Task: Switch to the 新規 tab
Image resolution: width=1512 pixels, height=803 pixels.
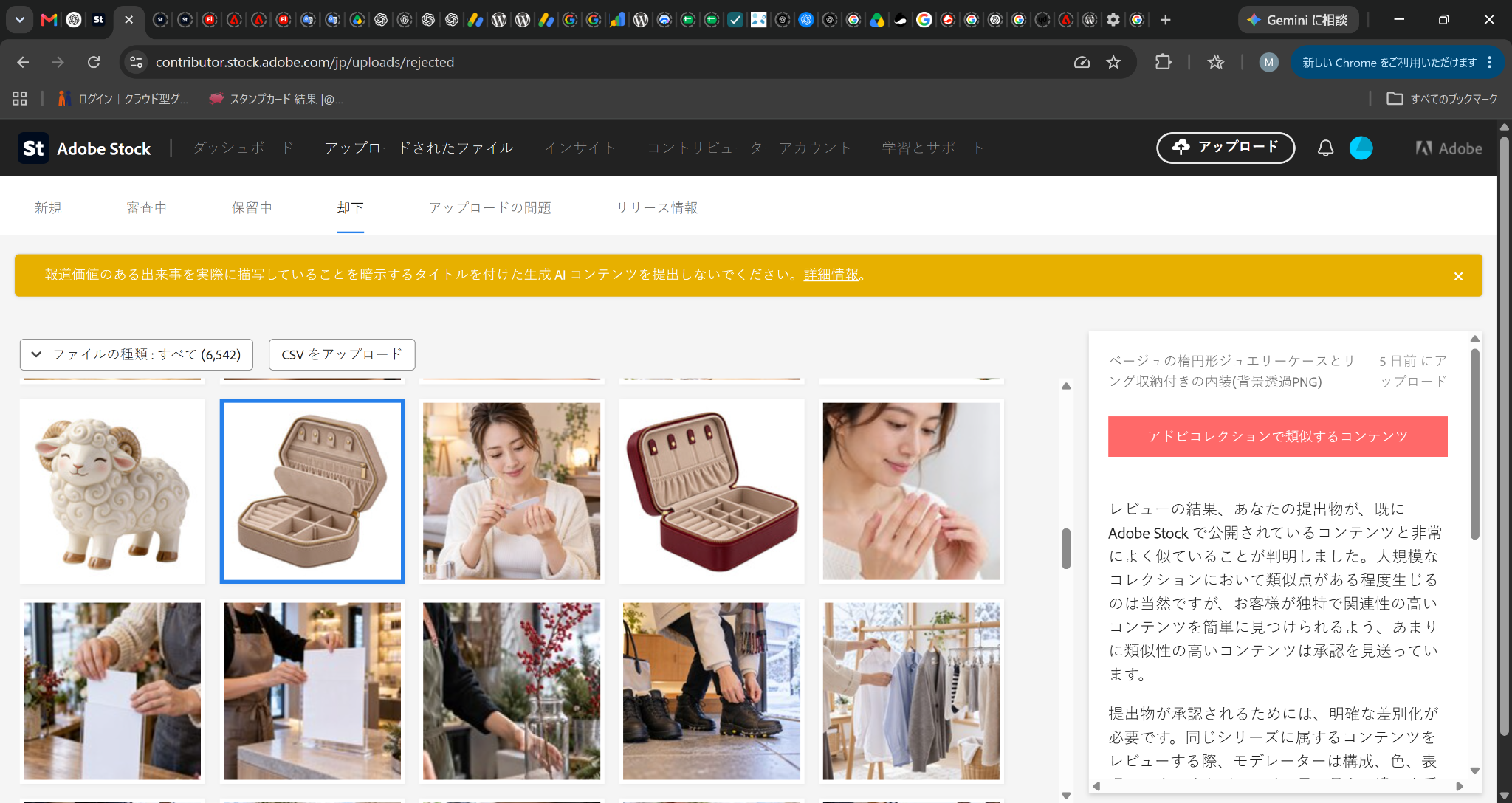Action: (48, 208)
